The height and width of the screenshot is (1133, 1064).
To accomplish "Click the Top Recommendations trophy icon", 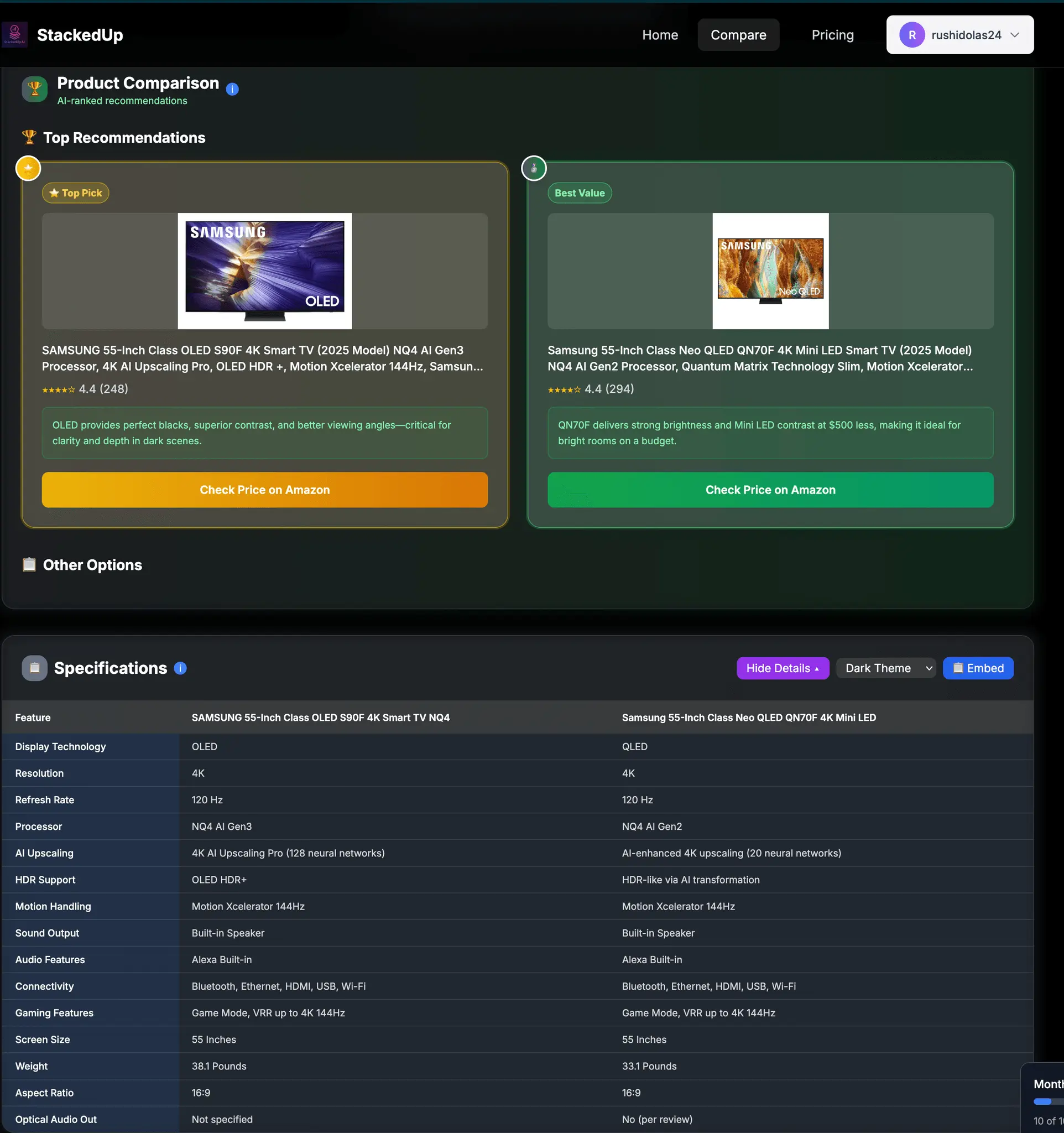I will (29, 137).
